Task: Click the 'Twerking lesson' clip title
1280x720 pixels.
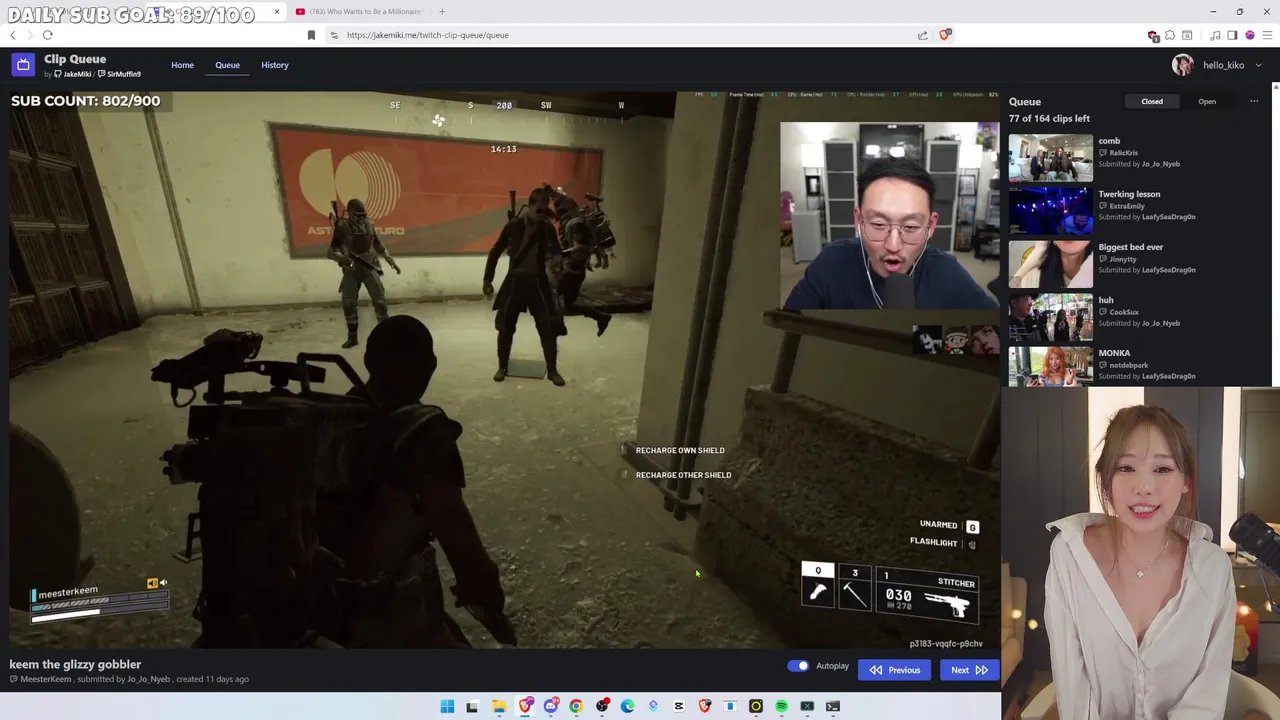Action: (1129, 194)
